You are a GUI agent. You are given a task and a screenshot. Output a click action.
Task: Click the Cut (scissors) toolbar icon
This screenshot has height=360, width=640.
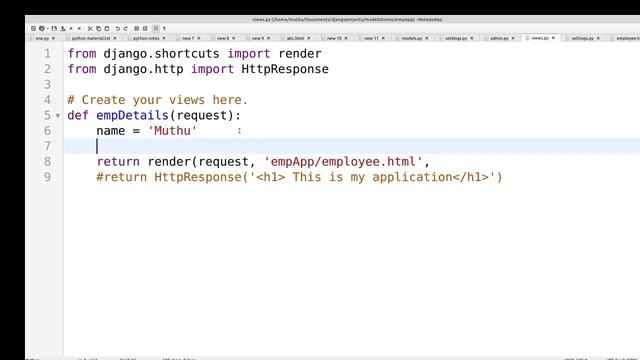pos(90,29)
